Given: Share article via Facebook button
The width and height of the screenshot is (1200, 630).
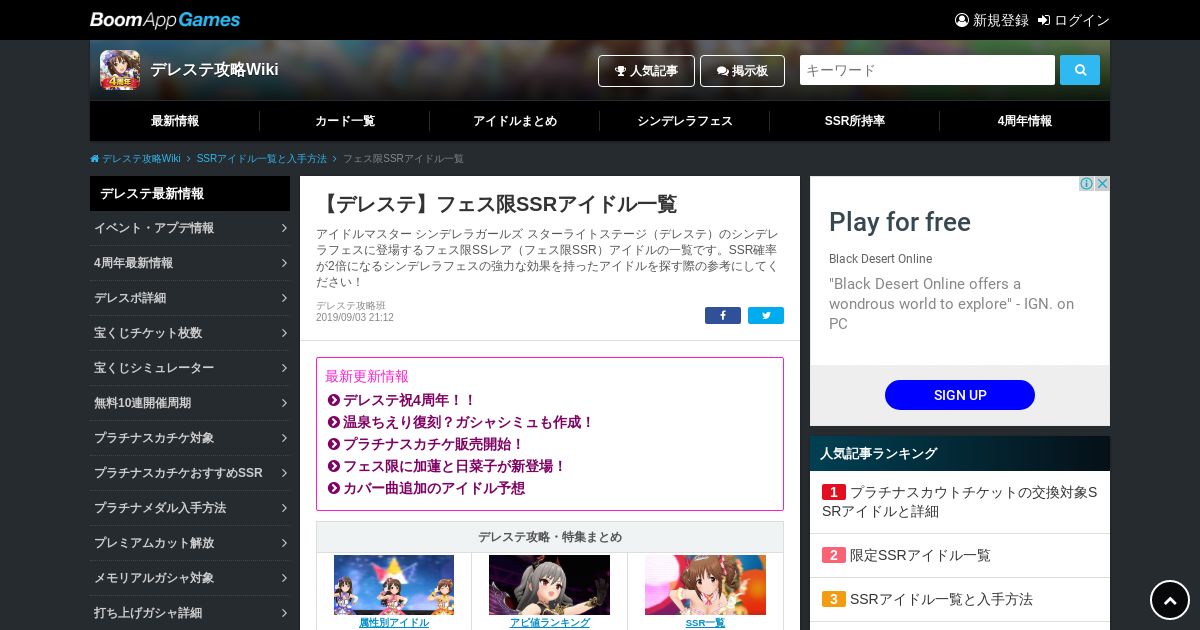Looking at the screenshot, I should (723, 315).
